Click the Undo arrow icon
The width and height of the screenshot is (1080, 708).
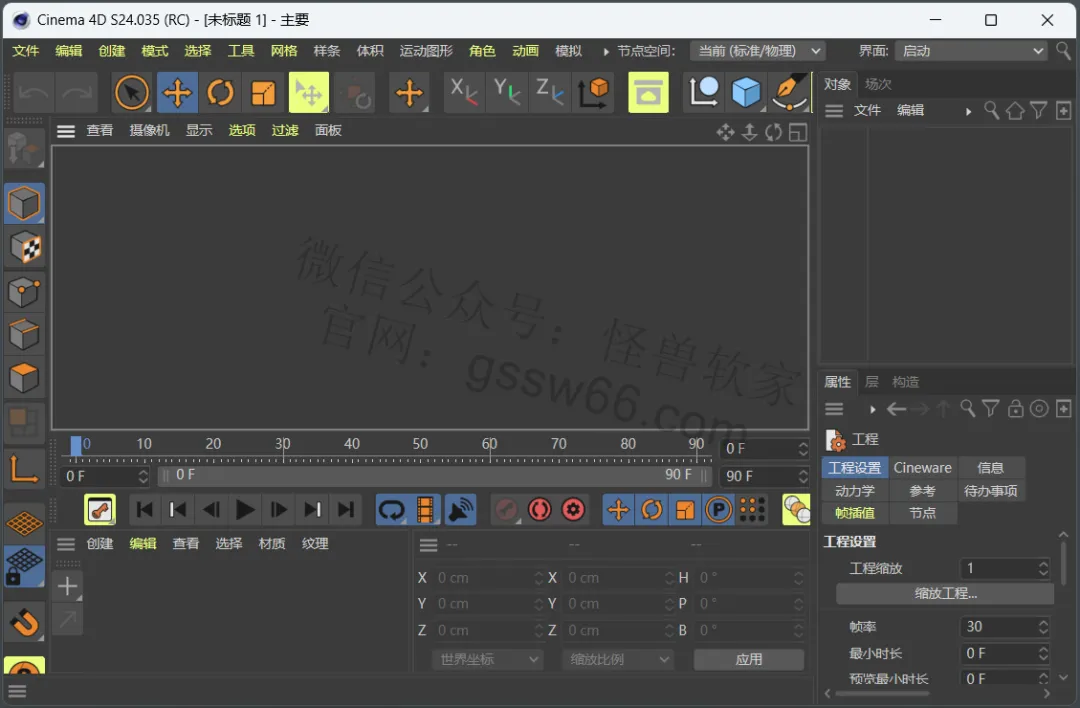pos(33,92)
